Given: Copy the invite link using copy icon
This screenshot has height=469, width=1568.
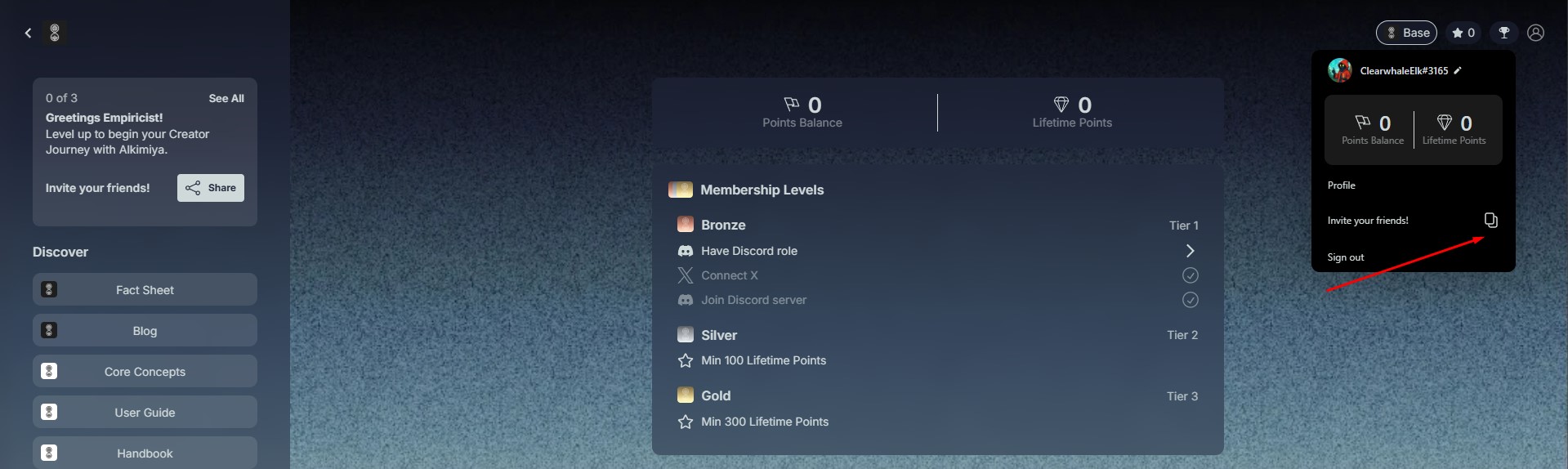Looking at the screenshot, I should click(1490, 221).
